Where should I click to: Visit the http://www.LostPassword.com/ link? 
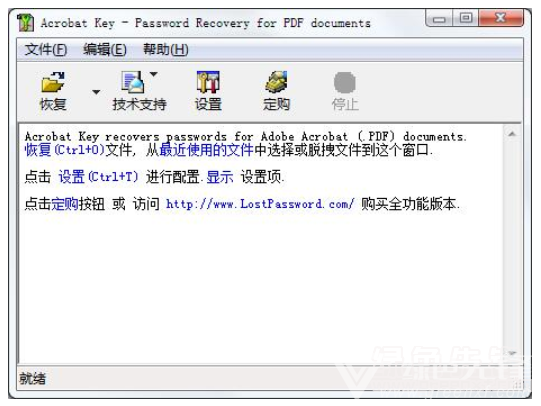coord(260,204)
